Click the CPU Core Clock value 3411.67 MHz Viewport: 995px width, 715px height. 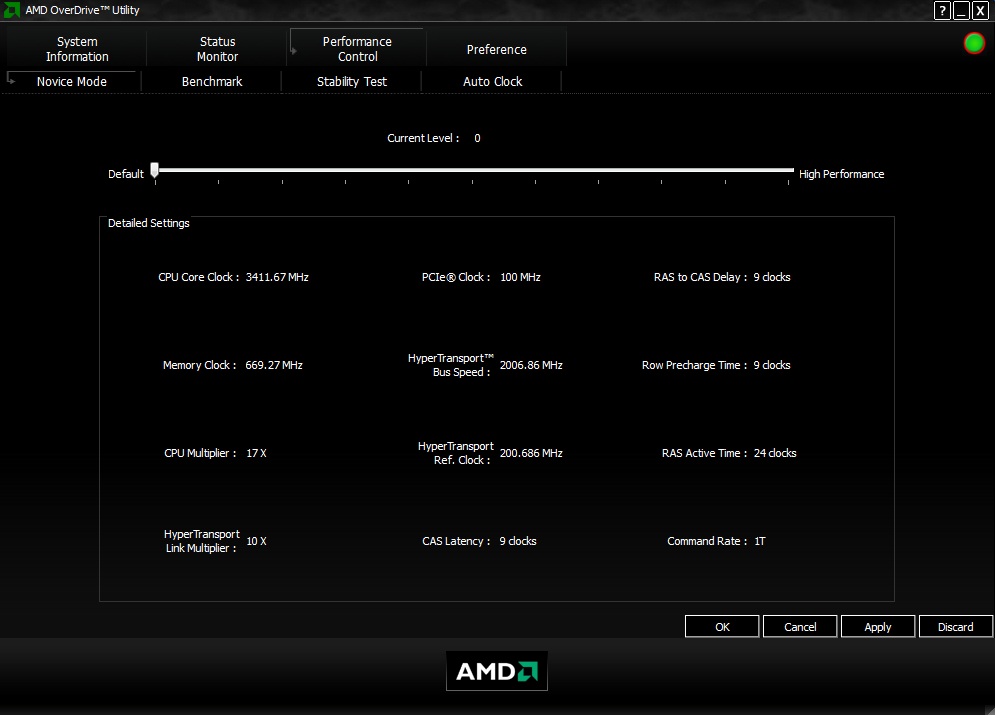[277, 277]
